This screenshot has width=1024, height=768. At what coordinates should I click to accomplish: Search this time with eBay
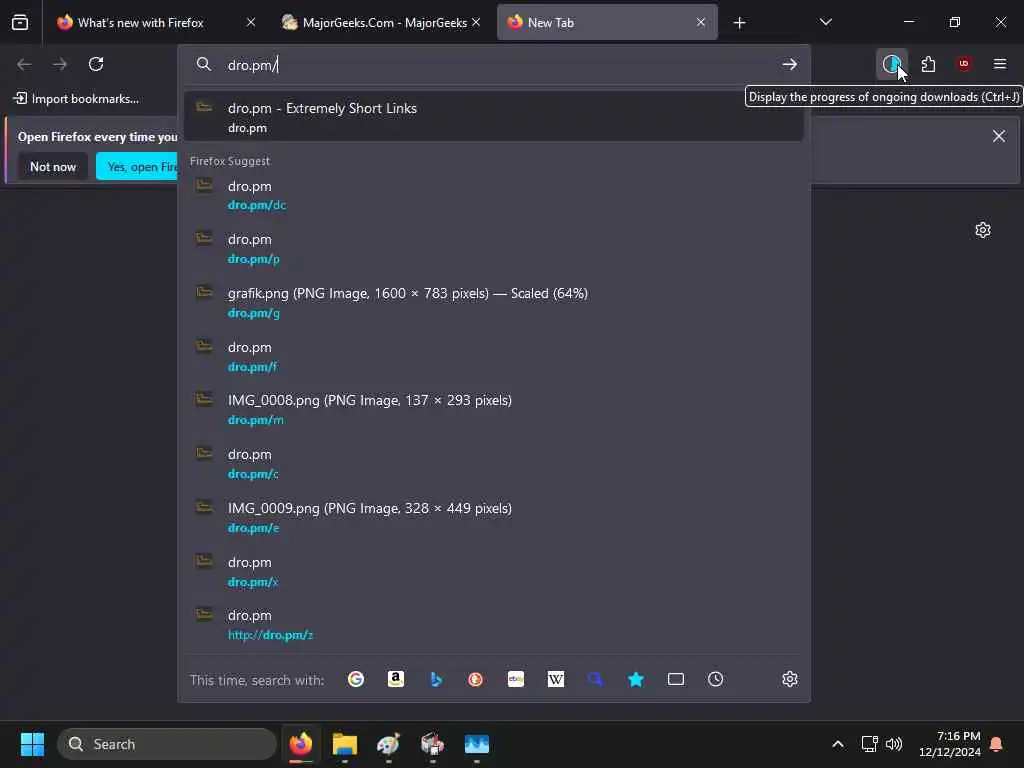pyautogui.click(x=516, y=679)
